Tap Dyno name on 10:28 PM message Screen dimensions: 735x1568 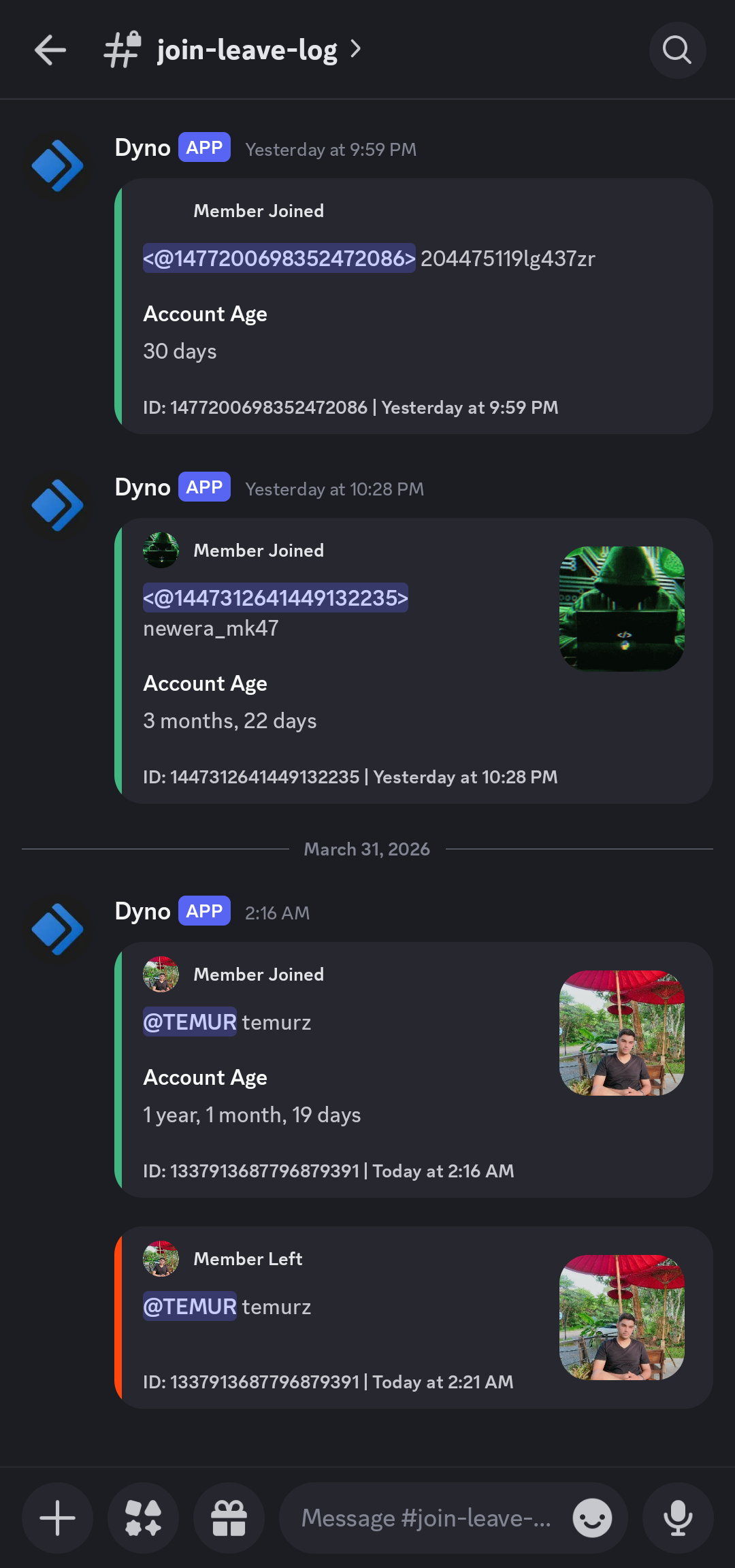coord(142,487)
